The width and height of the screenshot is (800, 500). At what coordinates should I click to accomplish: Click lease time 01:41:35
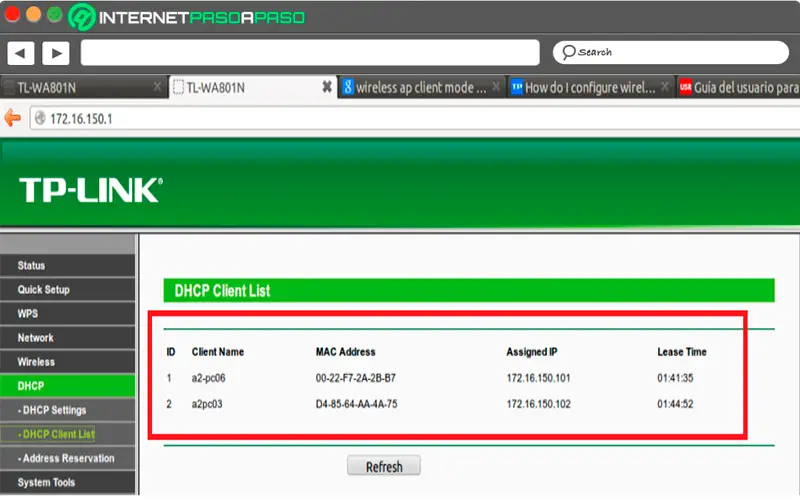(675, 378)
